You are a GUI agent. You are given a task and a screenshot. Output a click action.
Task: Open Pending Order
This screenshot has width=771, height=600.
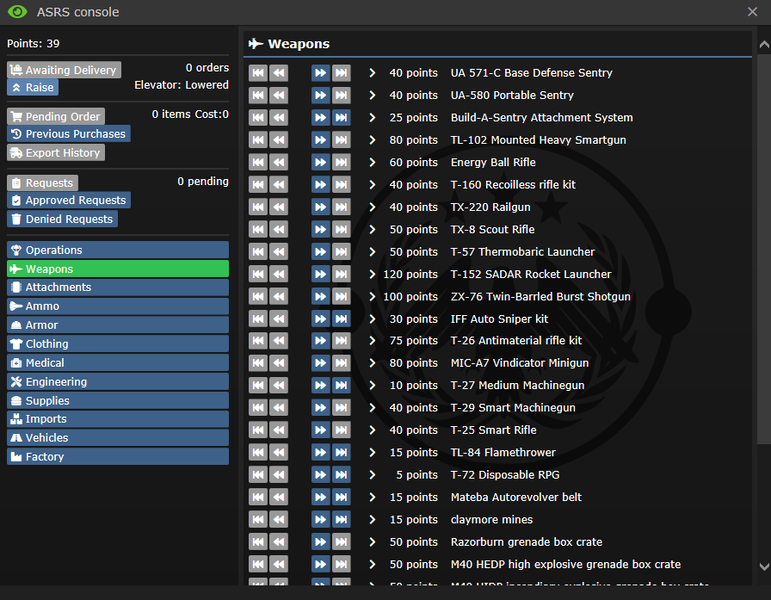pyautogui.click(x=56, y=117)
